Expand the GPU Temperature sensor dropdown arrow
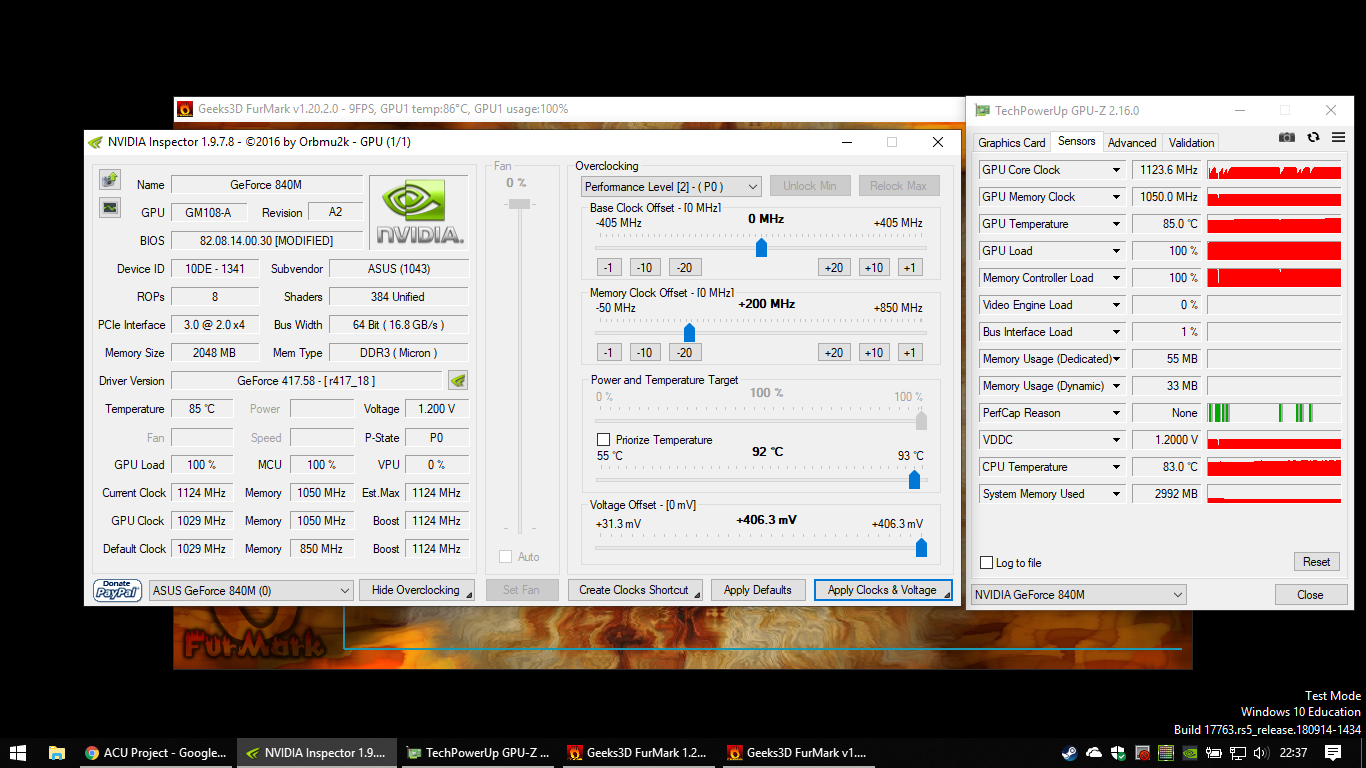This screenshot has width=1366, height=768. 1116,224
